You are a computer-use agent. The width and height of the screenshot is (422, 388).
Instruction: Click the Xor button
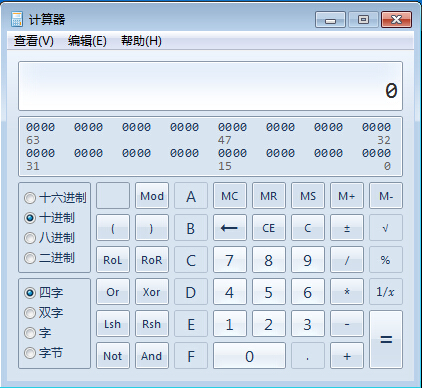pos(152,292)
